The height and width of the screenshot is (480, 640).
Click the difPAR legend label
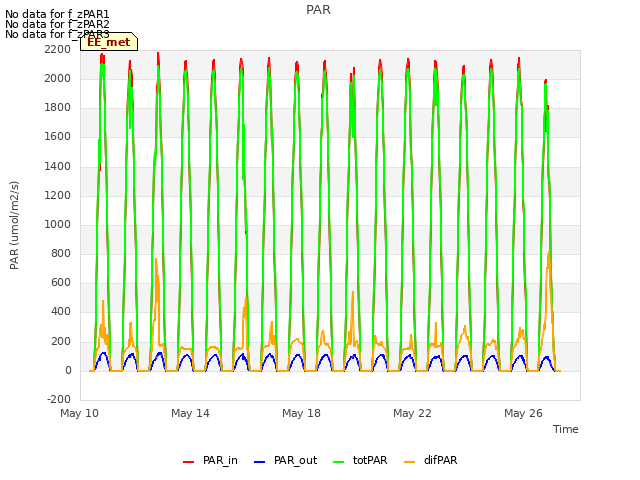click(440, 460)
